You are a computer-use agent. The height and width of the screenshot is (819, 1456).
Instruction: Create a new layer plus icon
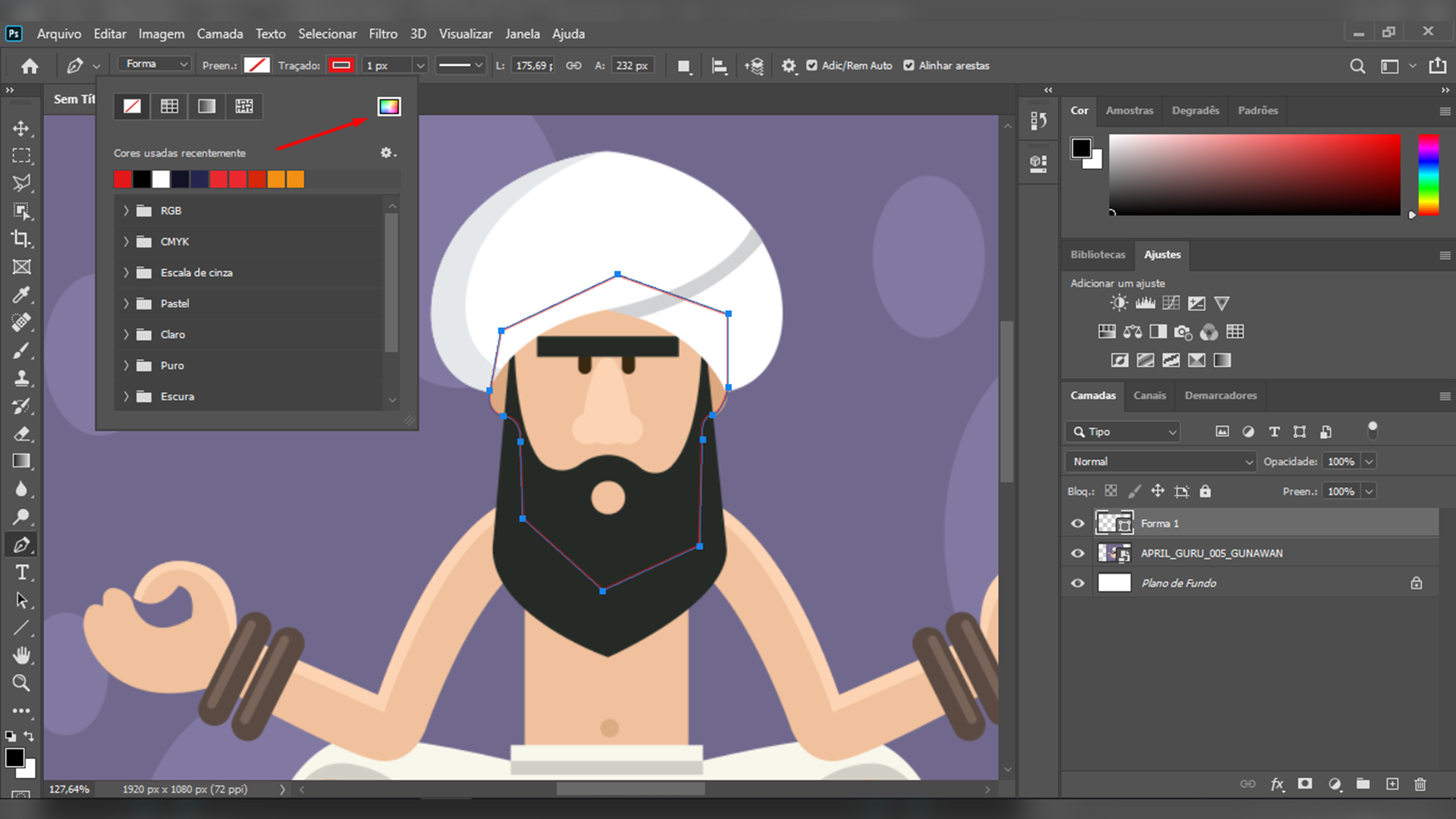coord(1392,784)
